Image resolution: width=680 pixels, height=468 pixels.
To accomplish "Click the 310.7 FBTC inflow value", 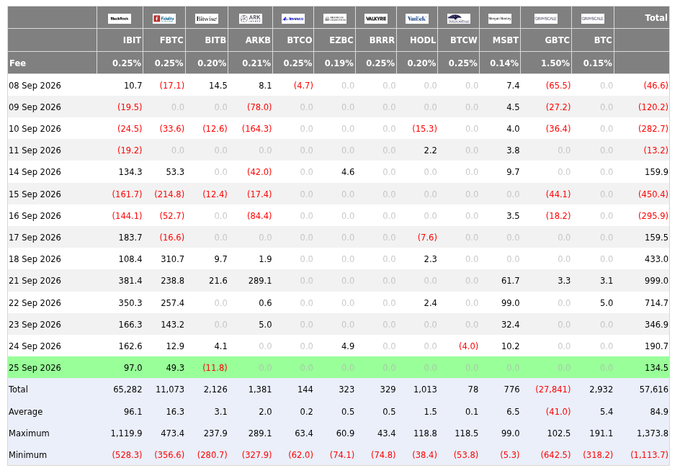I will point(172,259).
